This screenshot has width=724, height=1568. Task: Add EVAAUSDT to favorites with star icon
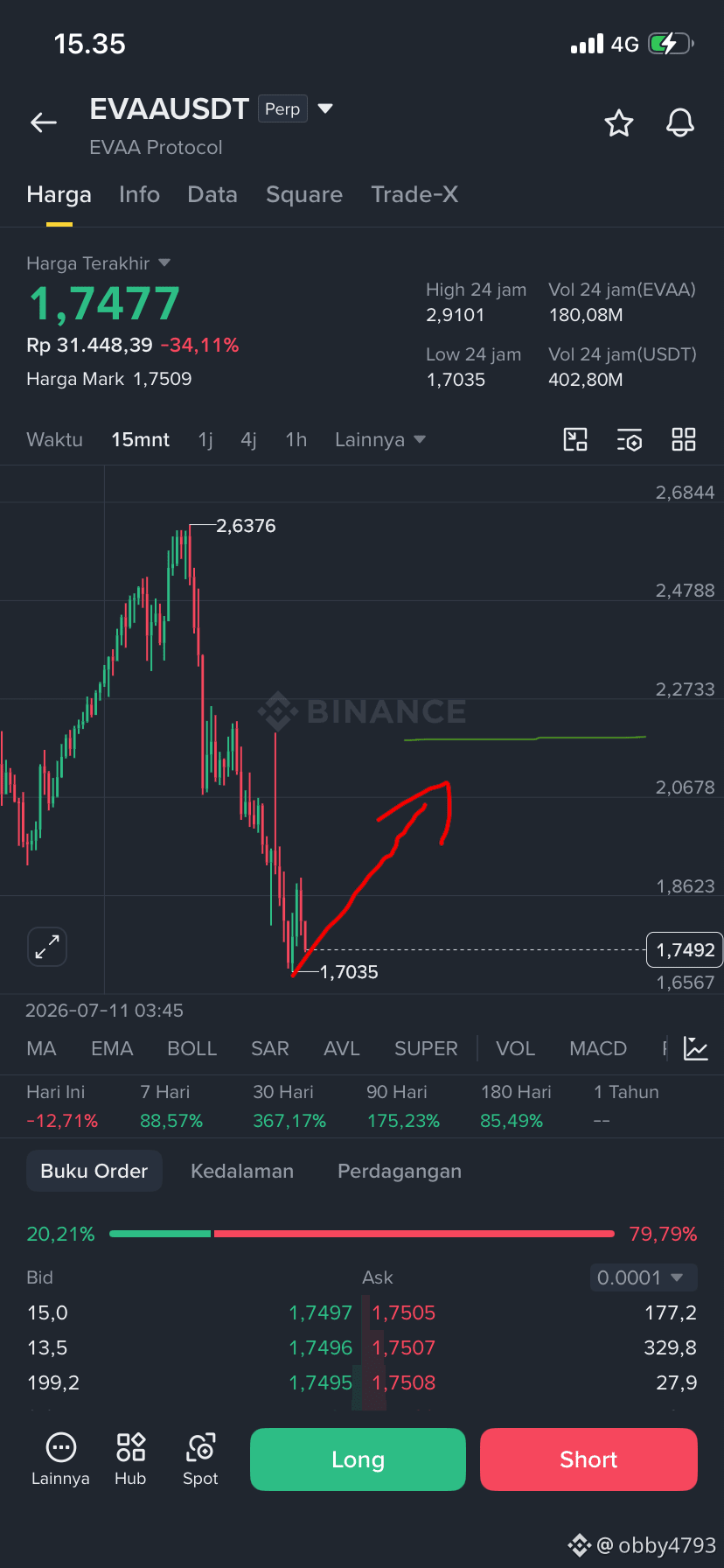[x=619, y=123]
